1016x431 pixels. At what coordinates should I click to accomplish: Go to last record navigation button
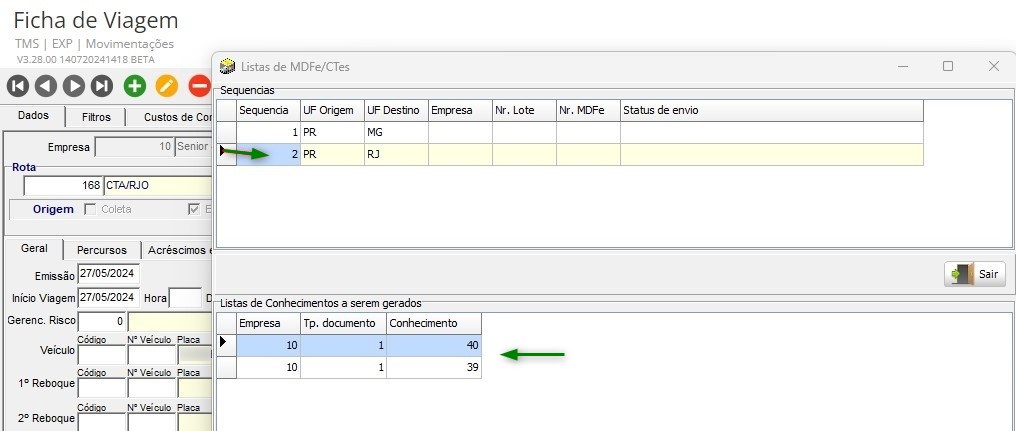(x=102, y=86)
